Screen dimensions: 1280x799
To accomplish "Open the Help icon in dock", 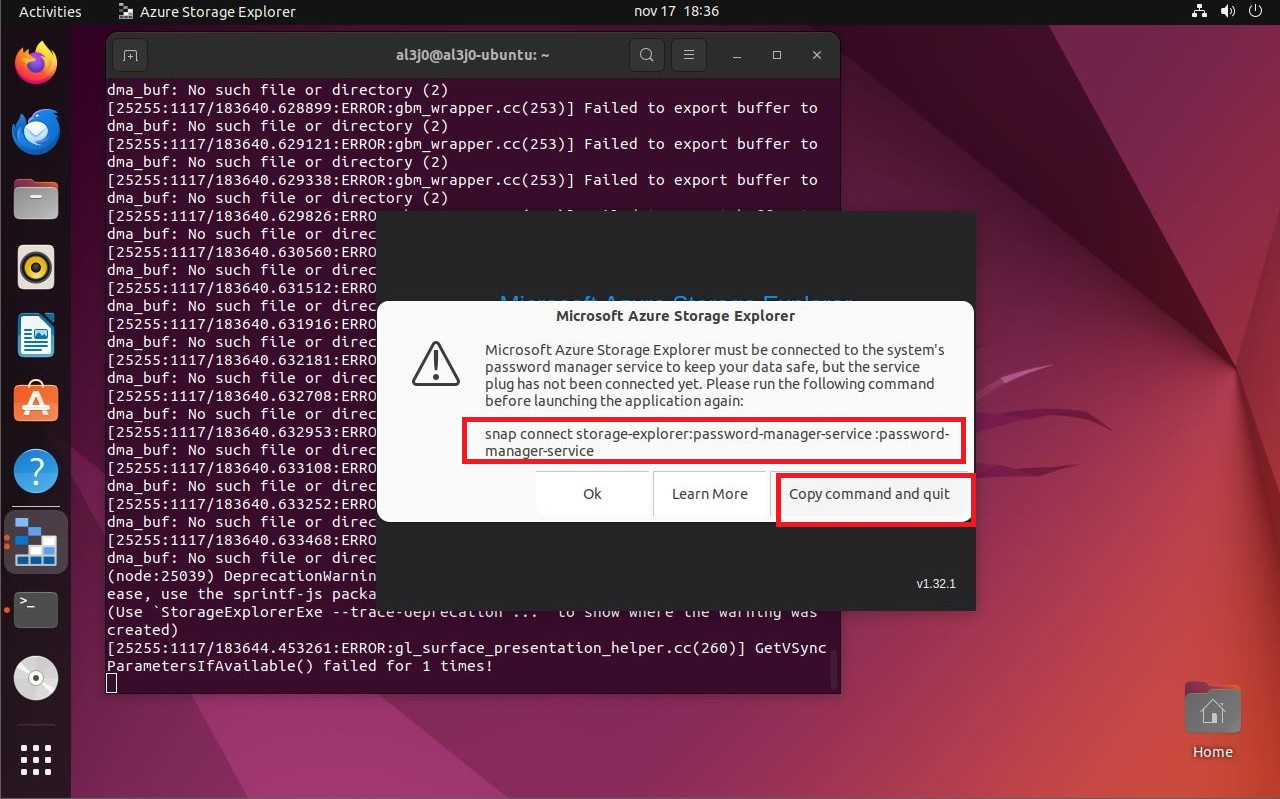I will click(x=36, y=470).
